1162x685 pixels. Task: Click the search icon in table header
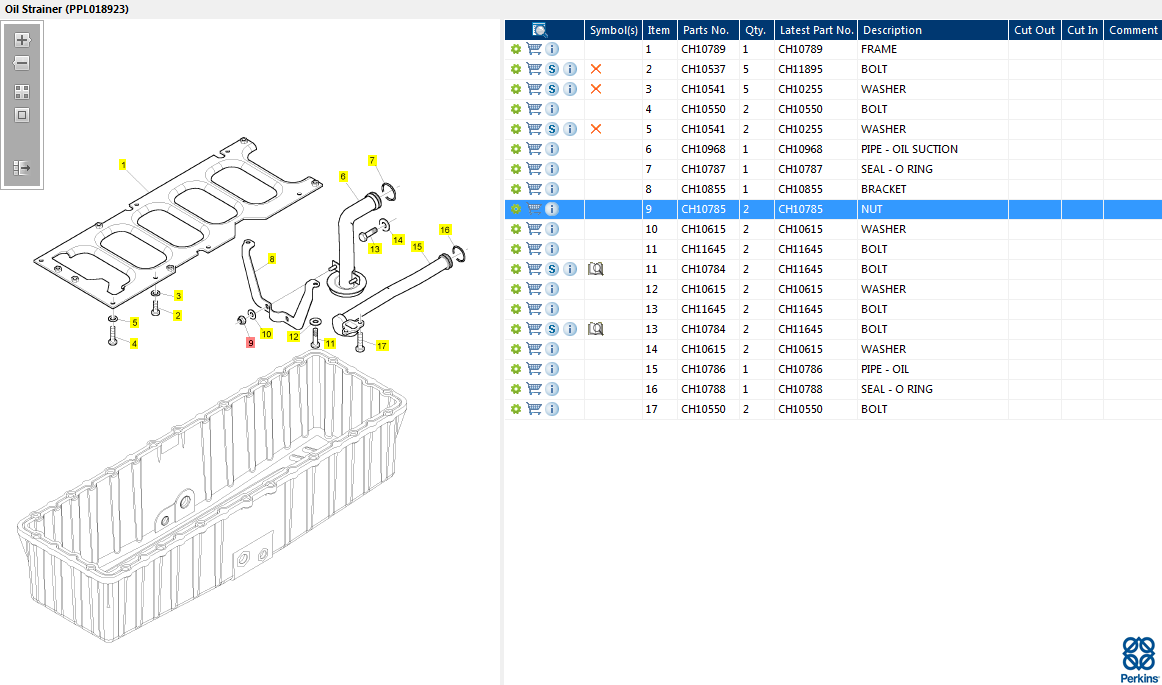540,30
